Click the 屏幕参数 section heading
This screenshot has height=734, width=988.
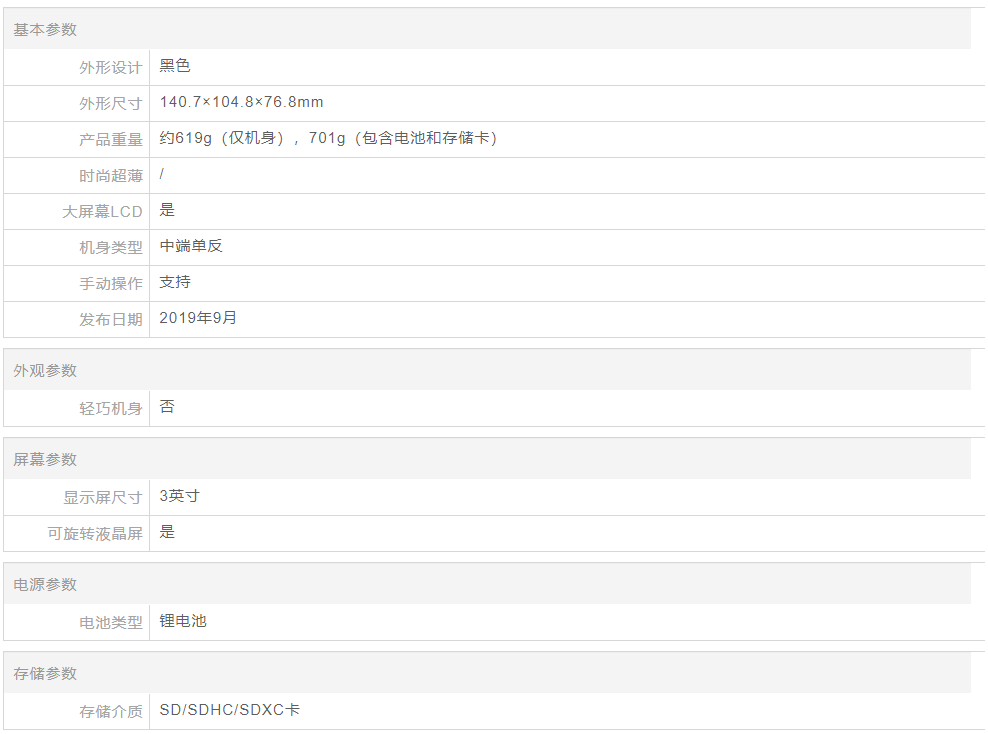pos(45,460)
